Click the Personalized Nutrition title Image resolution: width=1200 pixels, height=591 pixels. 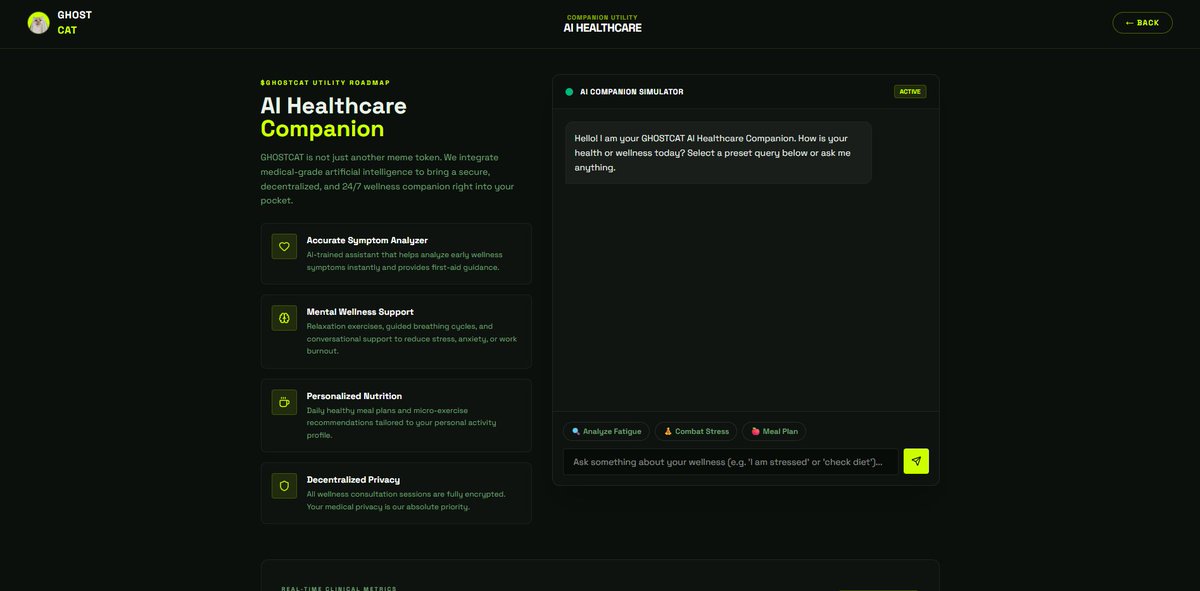click(x=354, y=396)
